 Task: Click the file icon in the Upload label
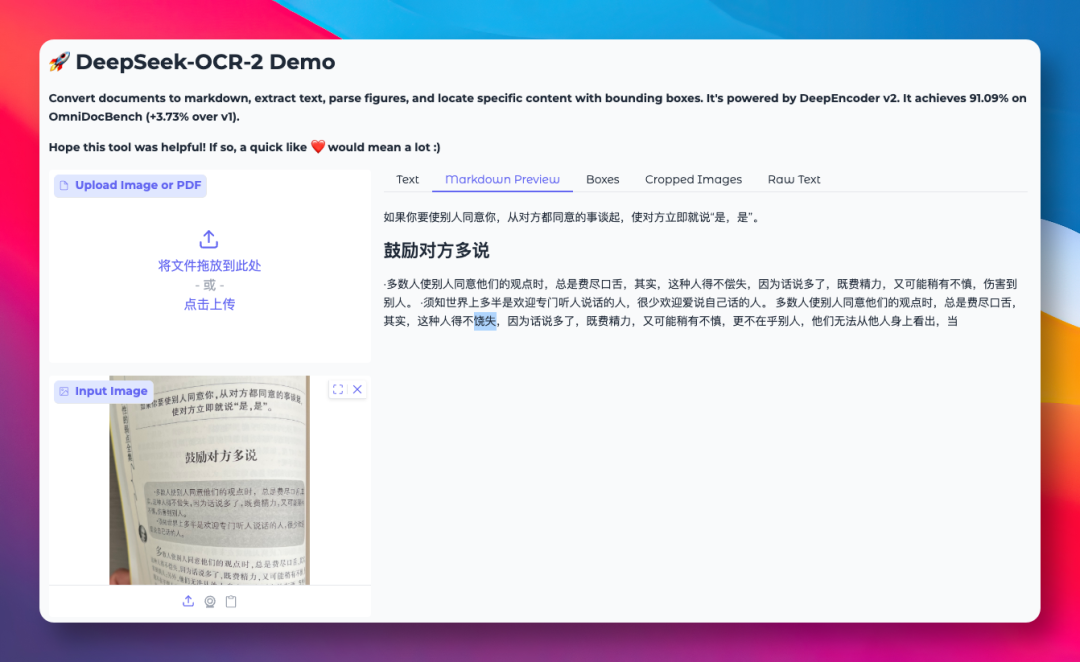click(64, 185)
